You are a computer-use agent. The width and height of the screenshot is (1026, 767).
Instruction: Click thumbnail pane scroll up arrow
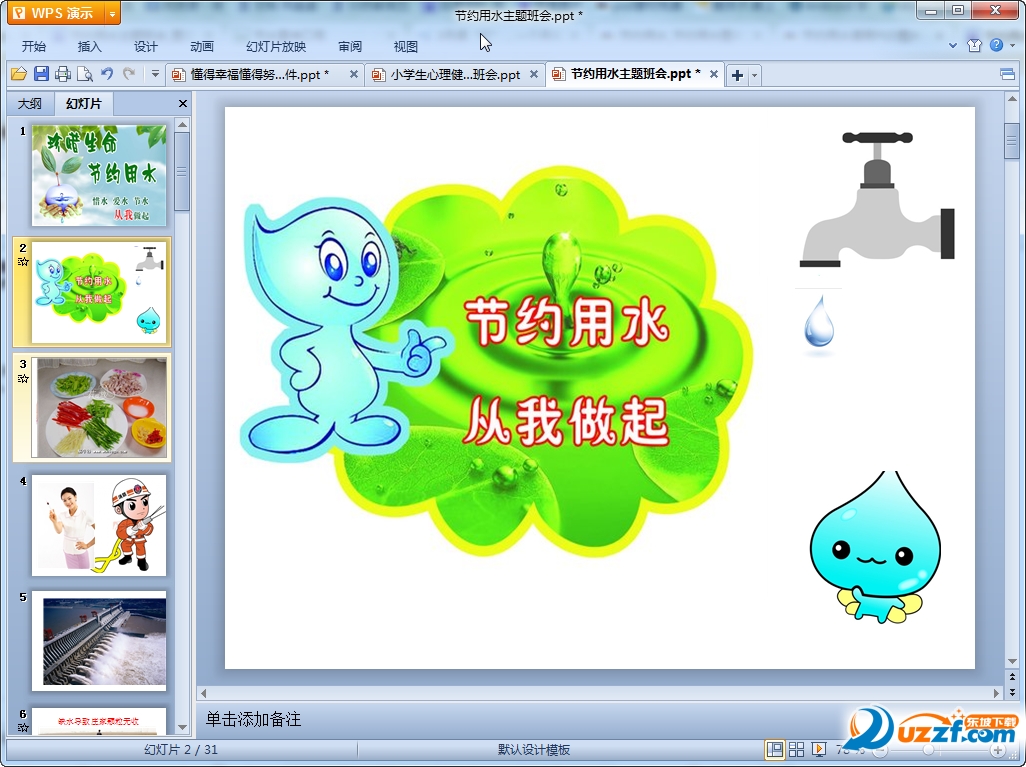[183, 124]
